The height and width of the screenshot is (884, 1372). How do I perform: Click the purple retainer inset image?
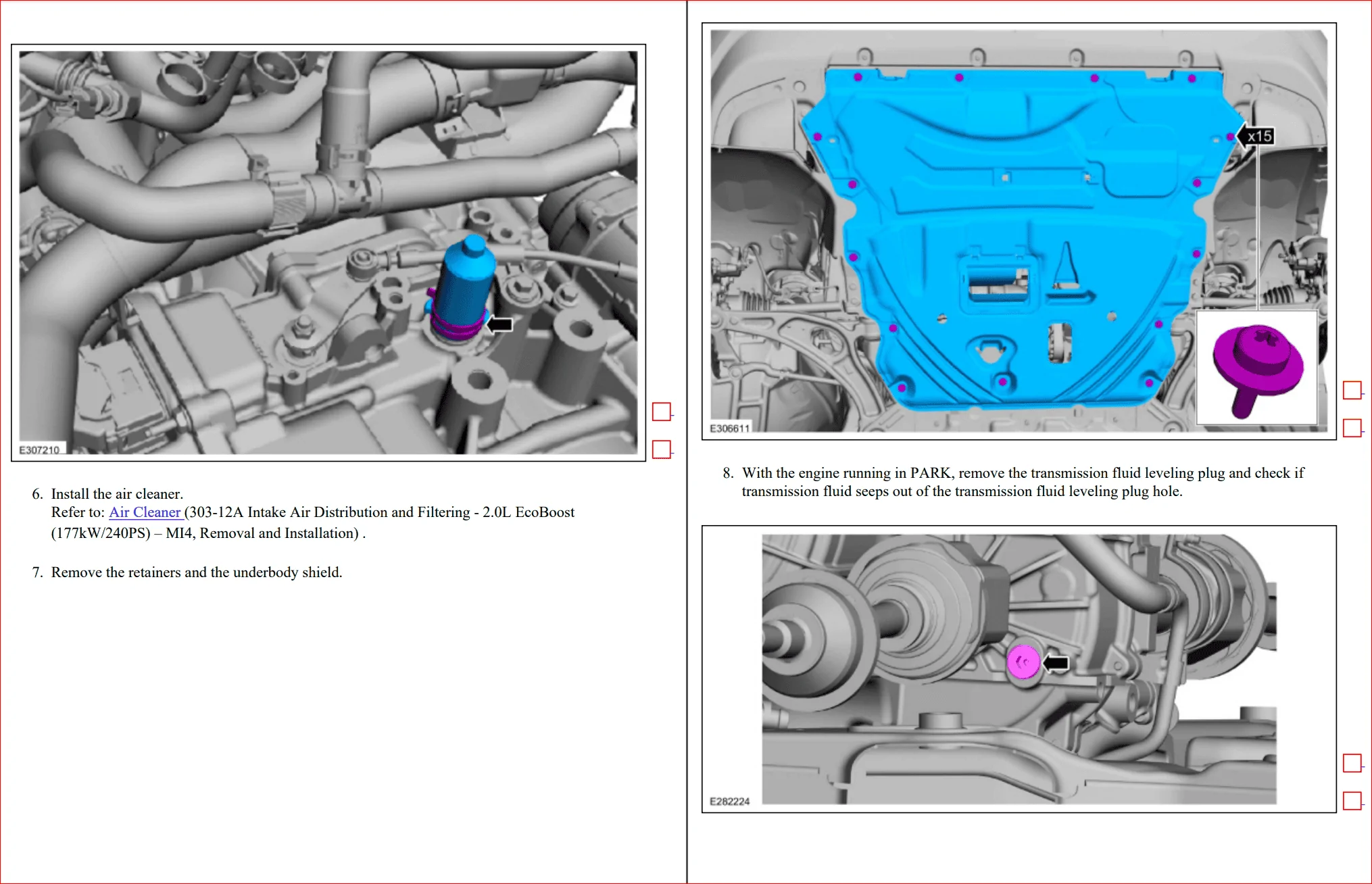coord(1256,367)
